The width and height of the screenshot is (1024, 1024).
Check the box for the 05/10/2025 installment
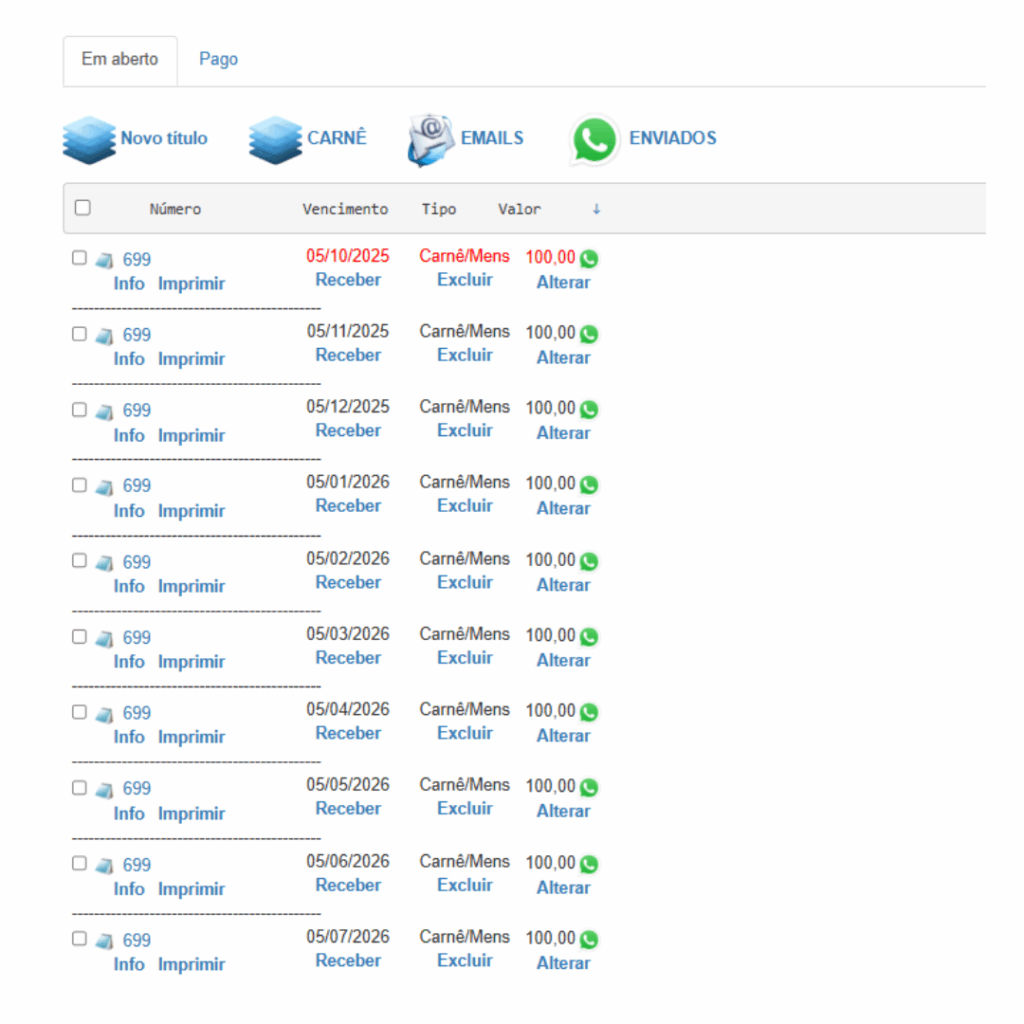click(x=80, y=258)
